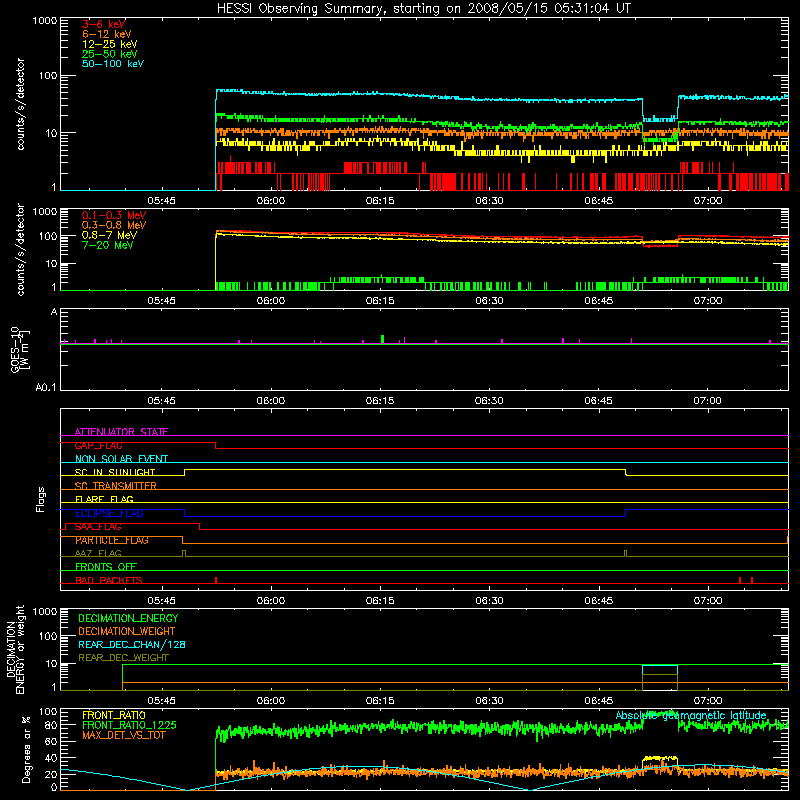
Task: Click the REAR_DEC_WEIGHT legend label
Action: click(x=123, y=658)
